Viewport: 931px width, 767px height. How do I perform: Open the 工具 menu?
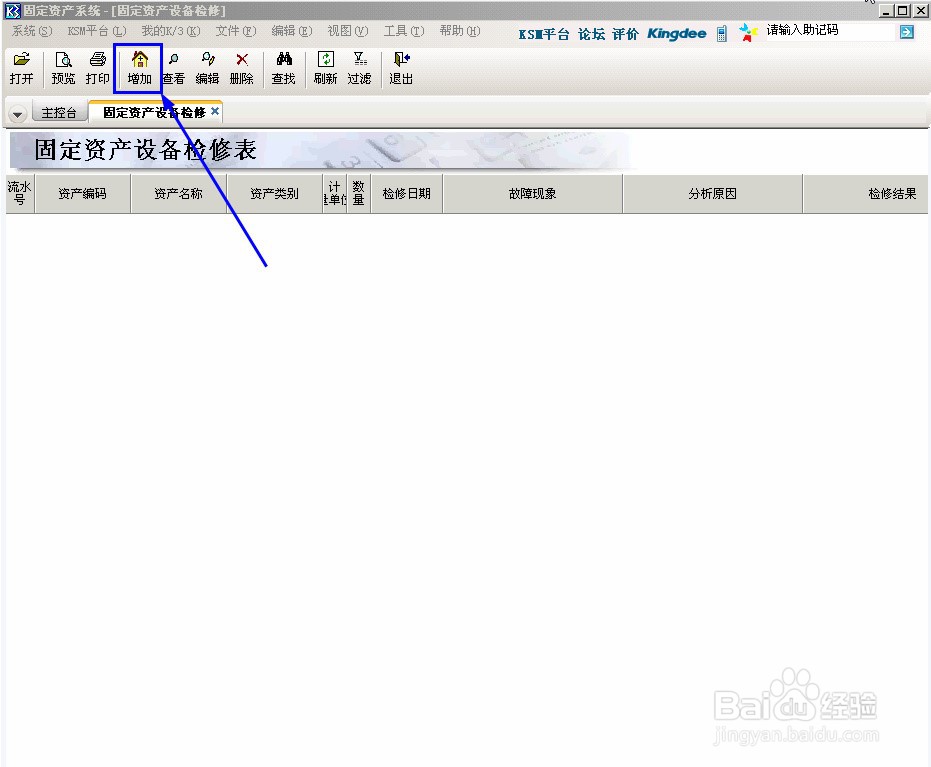tap(403, 31)
